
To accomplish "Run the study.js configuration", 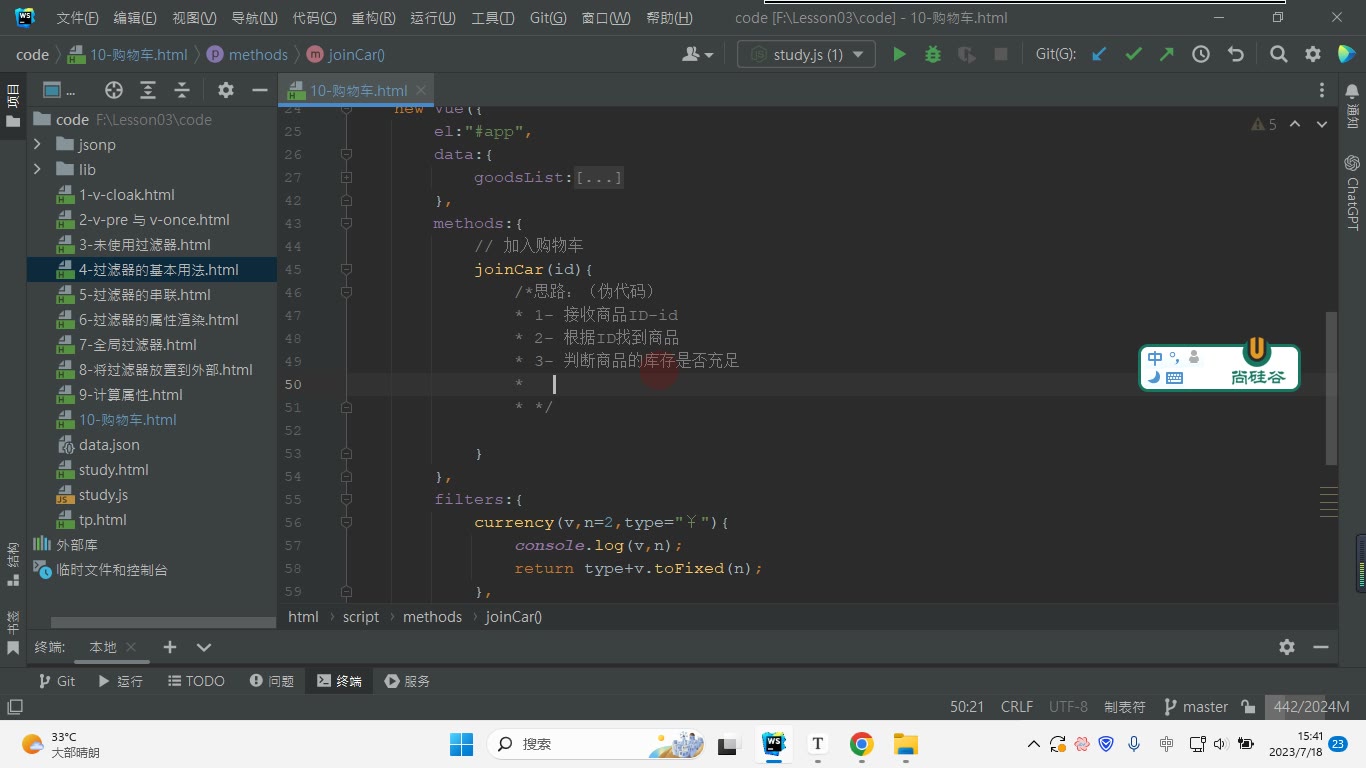I will [899, 55].
